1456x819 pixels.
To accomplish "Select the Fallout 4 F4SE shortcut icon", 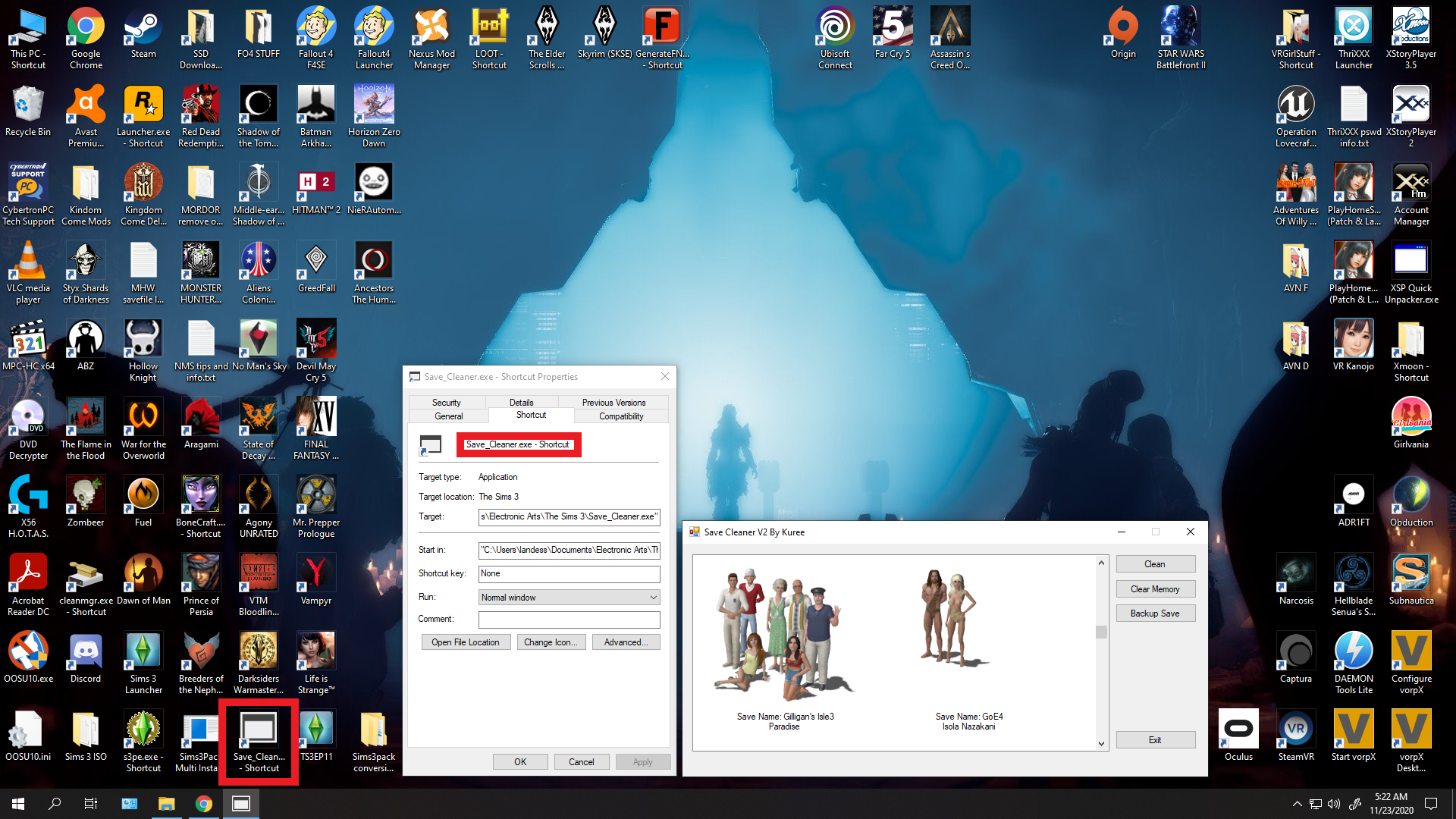I will pos(316,38).
